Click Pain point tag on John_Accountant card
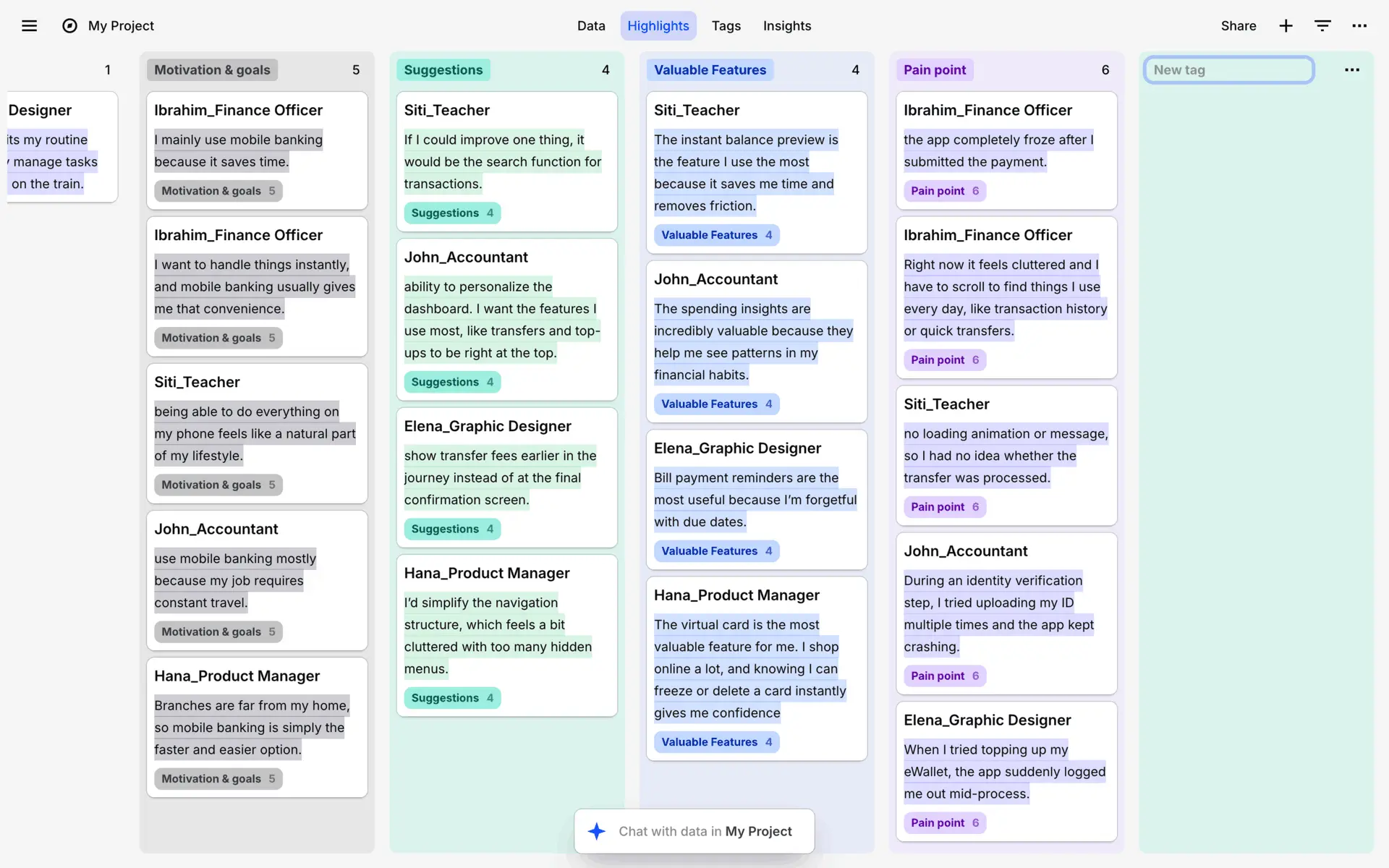 (x=944, y=676)
